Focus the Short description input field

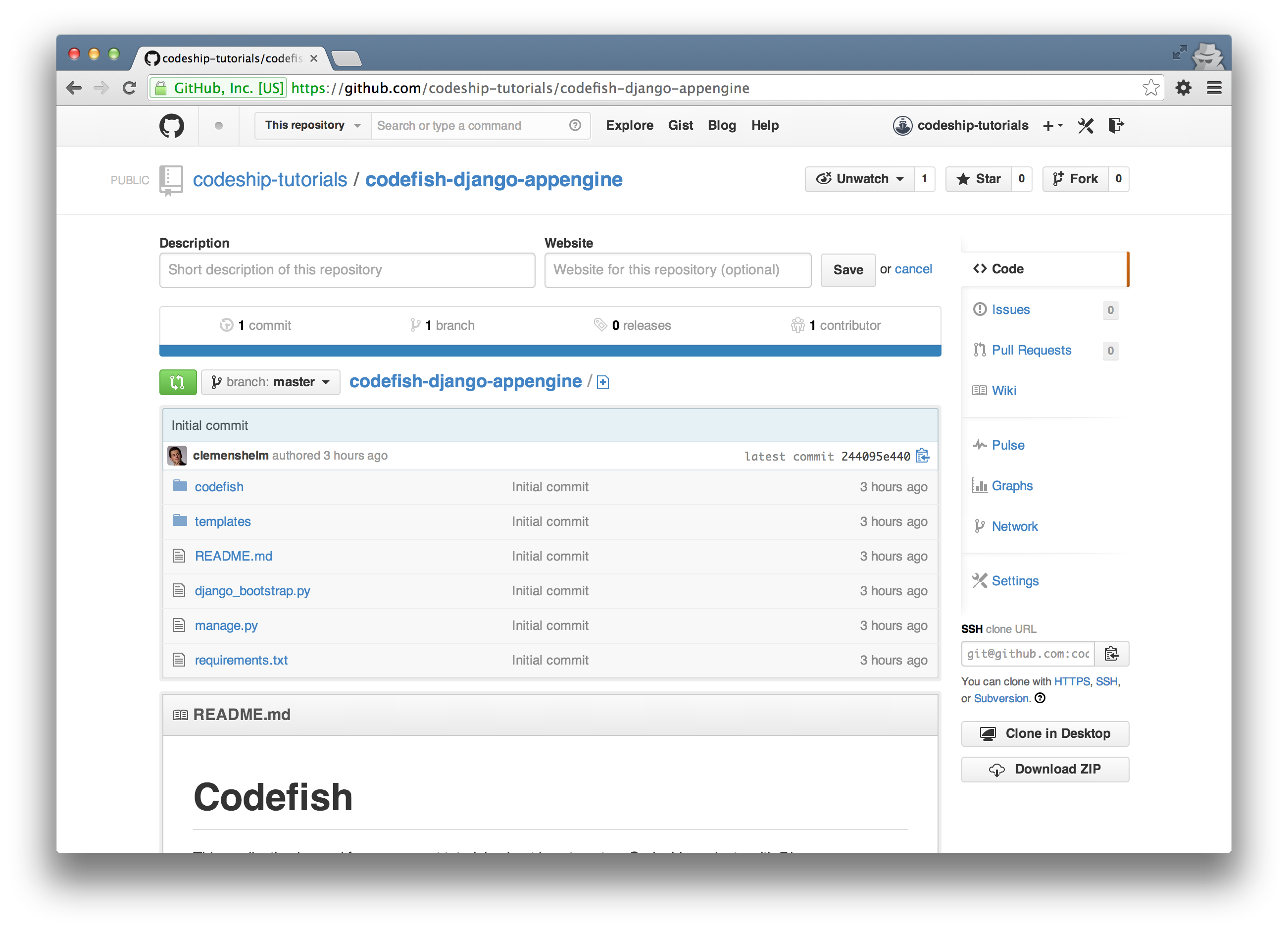[347, 270]
